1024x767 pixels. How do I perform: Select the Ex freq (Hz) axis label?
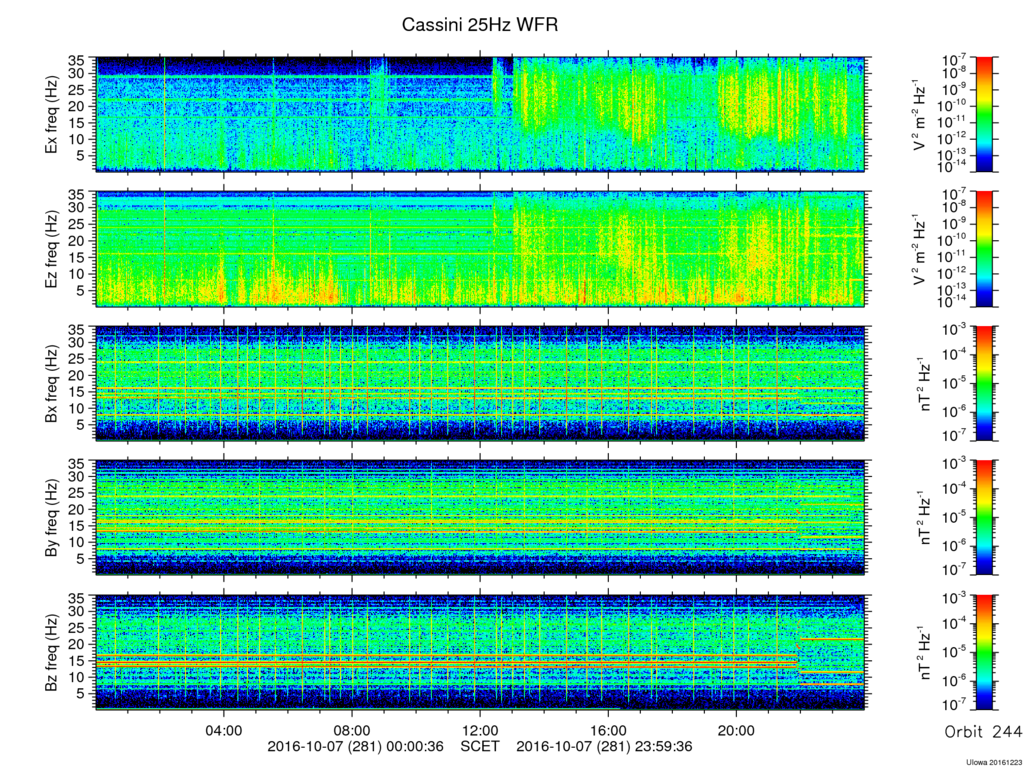point(52,115)
